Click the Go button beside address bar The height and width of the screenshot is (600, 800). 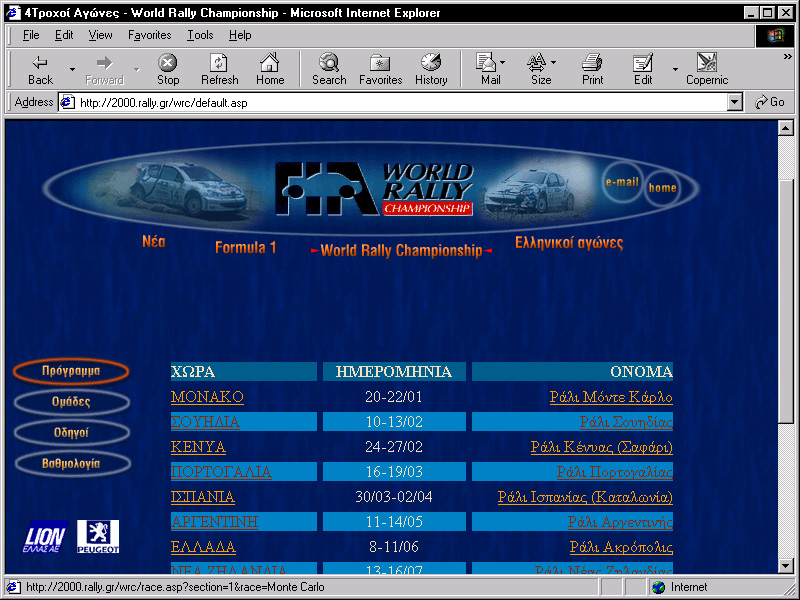coord(770,102)
